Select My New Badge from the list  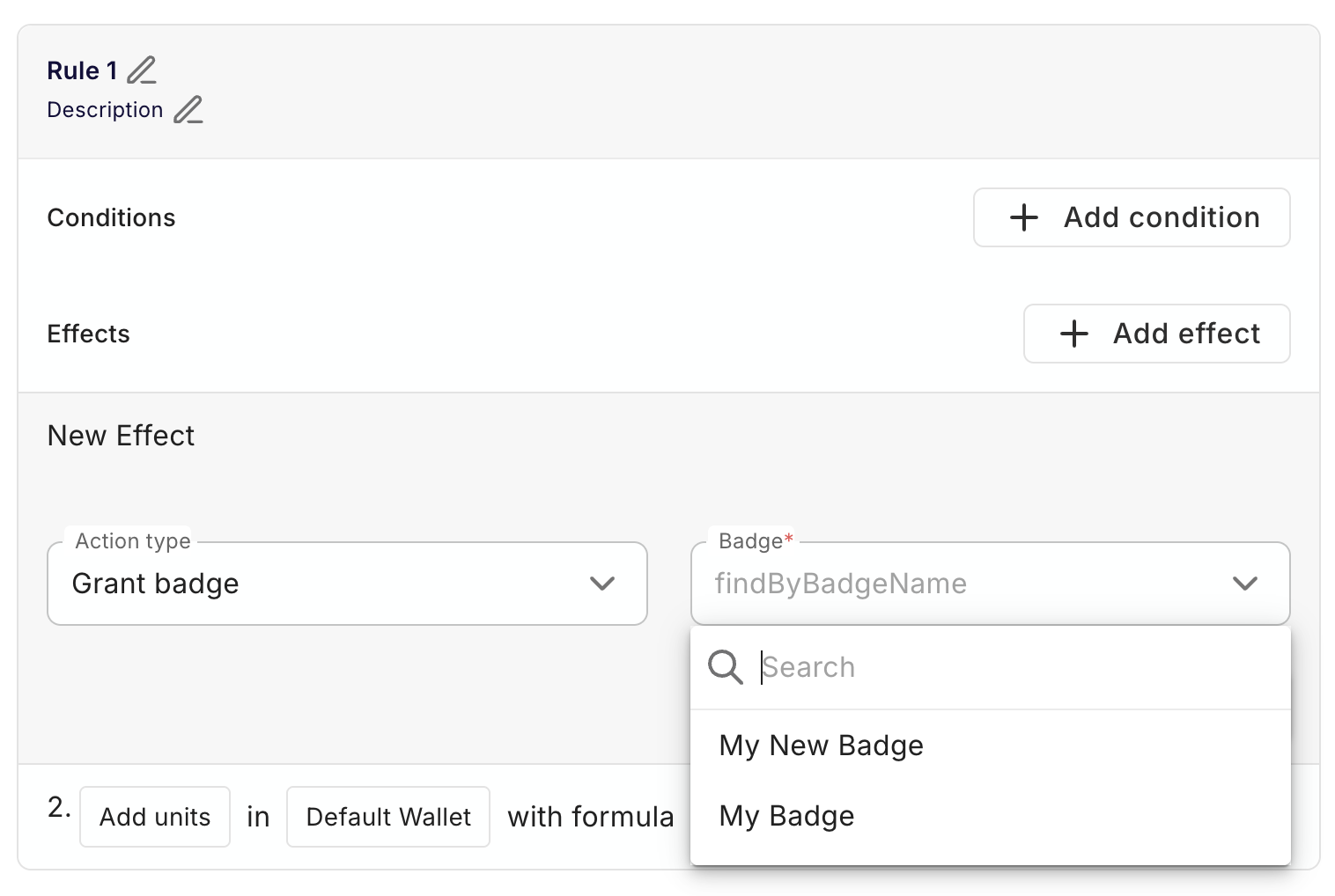[x=821, y=745]
